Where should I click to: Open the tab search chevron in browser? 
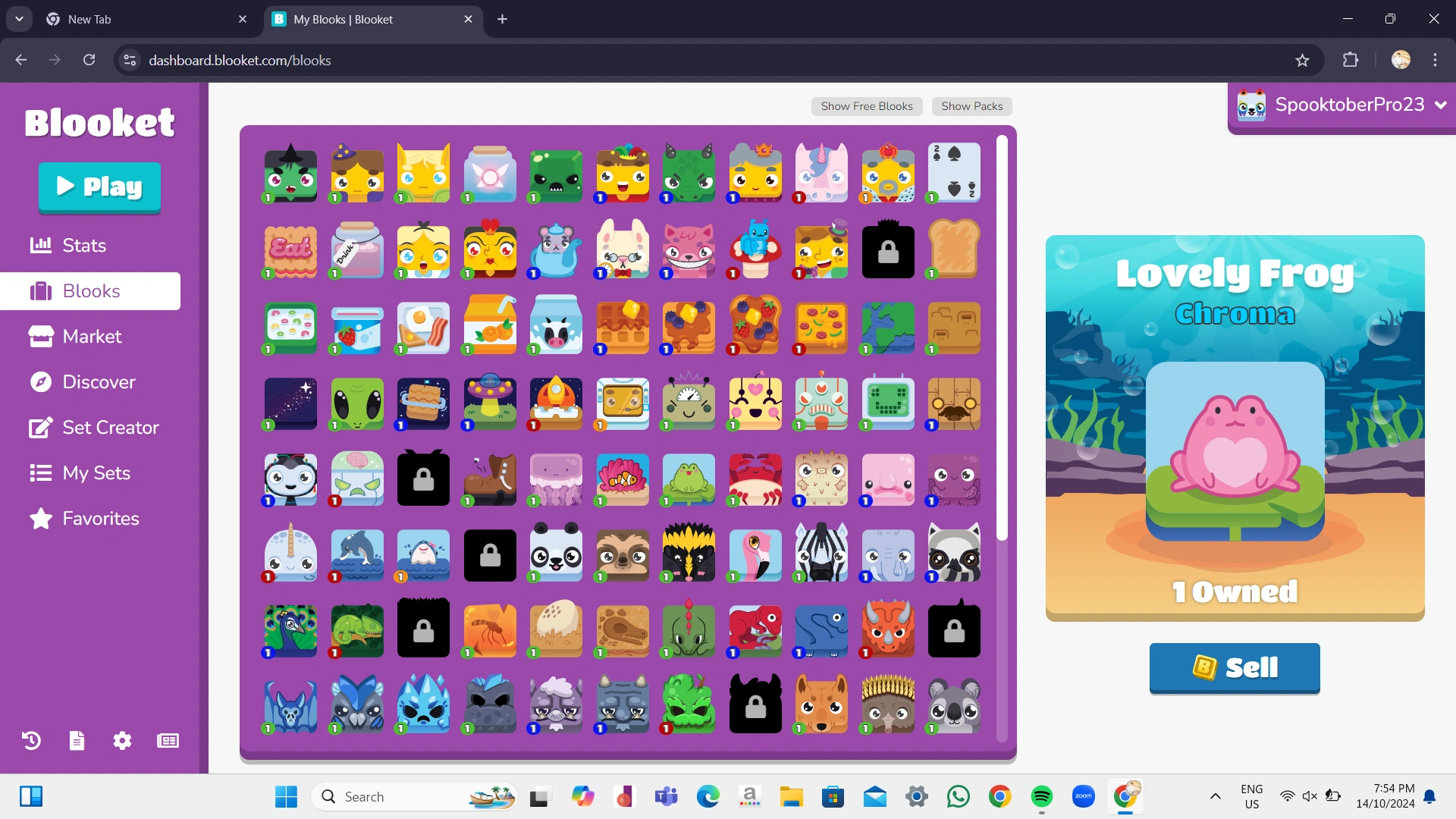[19, 19]
